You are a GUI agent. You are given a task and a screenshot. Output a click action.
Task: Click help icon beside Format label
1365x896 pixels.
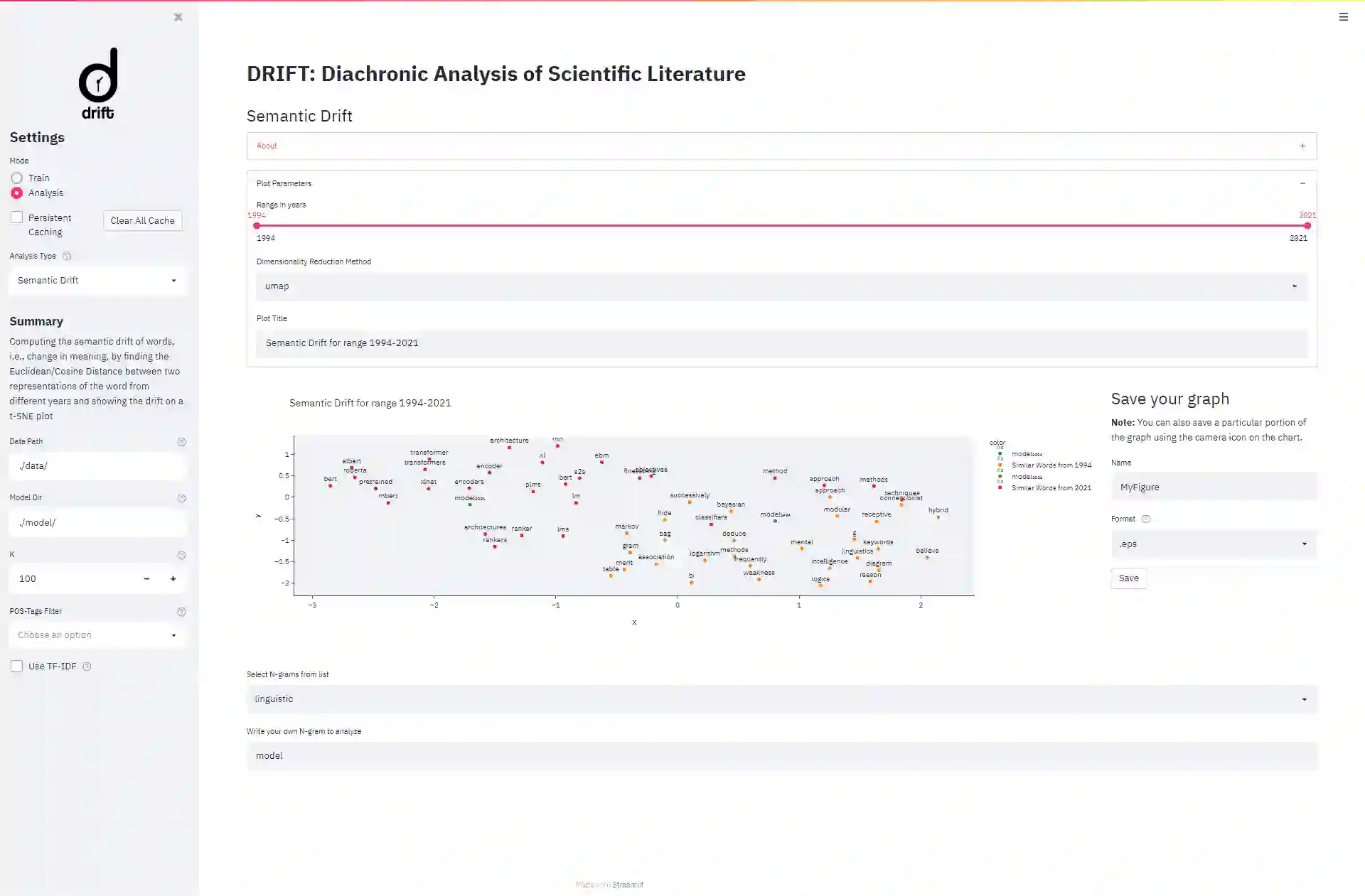coord(1145,519)
